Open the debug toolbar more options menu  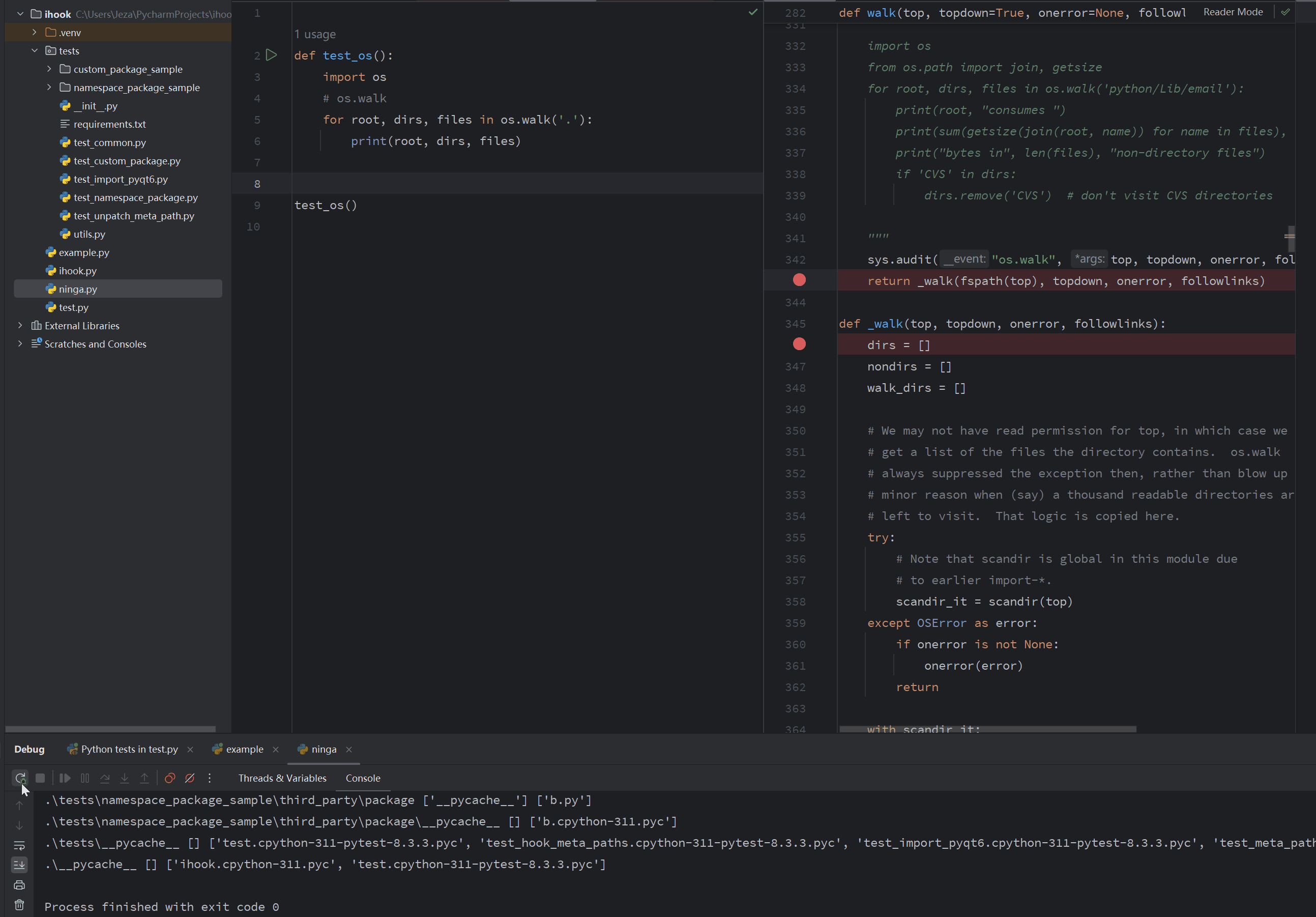tap(210, 778)
